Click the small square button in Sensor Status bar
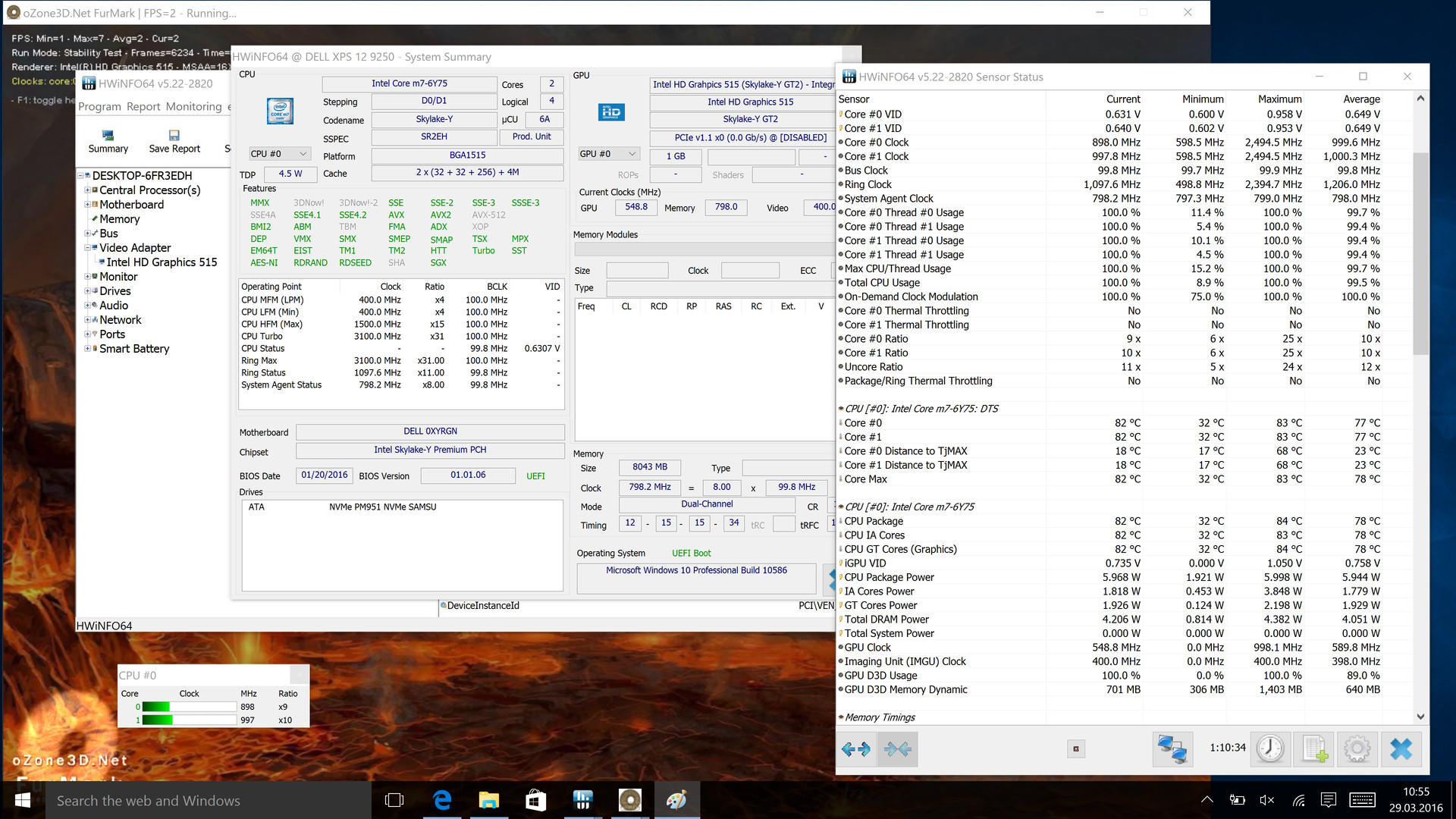The height and width of the screenshot is (819, 1456). (1075, 749)
